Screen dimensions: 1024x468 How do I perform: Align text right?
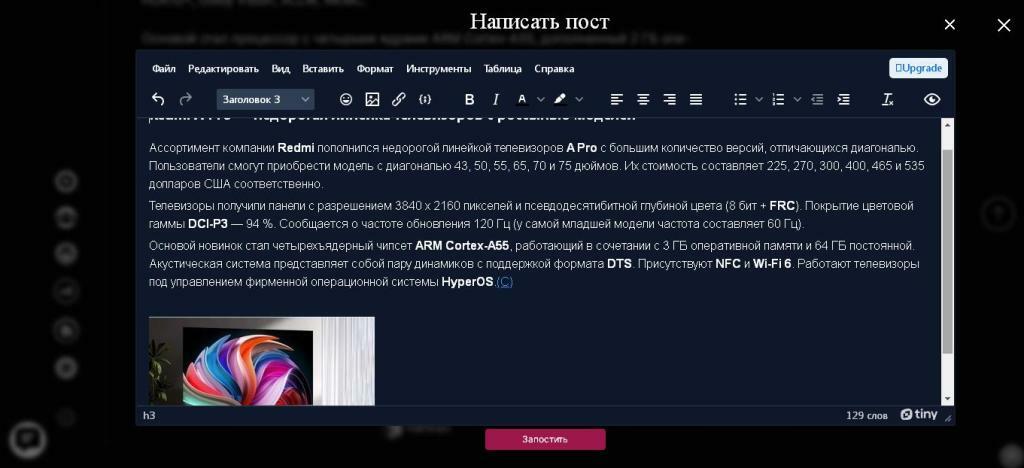pyautogui.click(x=669, y=99)
